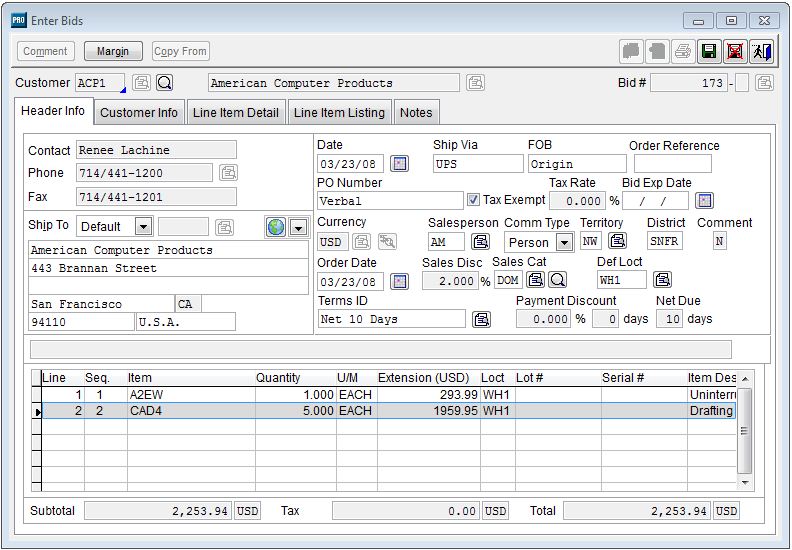Click the Terms ID Net 10 Days field

click(x=391, y=319)
